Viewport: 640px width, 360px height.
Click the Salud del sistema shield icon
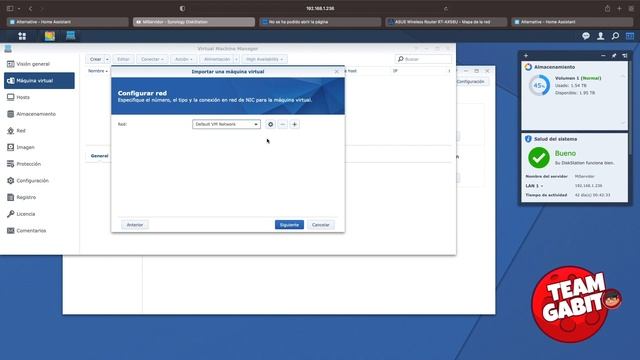tap(528, 139)
